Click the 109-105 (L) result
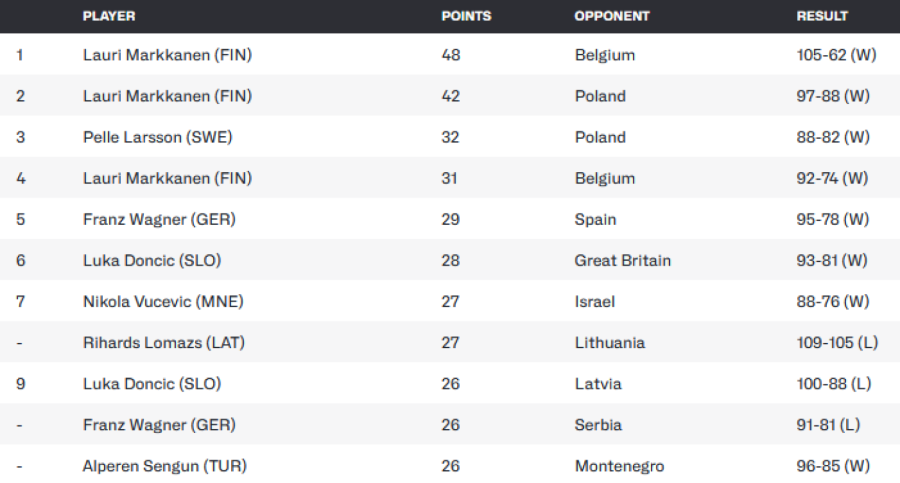This screenshot has height=483, width=900. (837, 342)
